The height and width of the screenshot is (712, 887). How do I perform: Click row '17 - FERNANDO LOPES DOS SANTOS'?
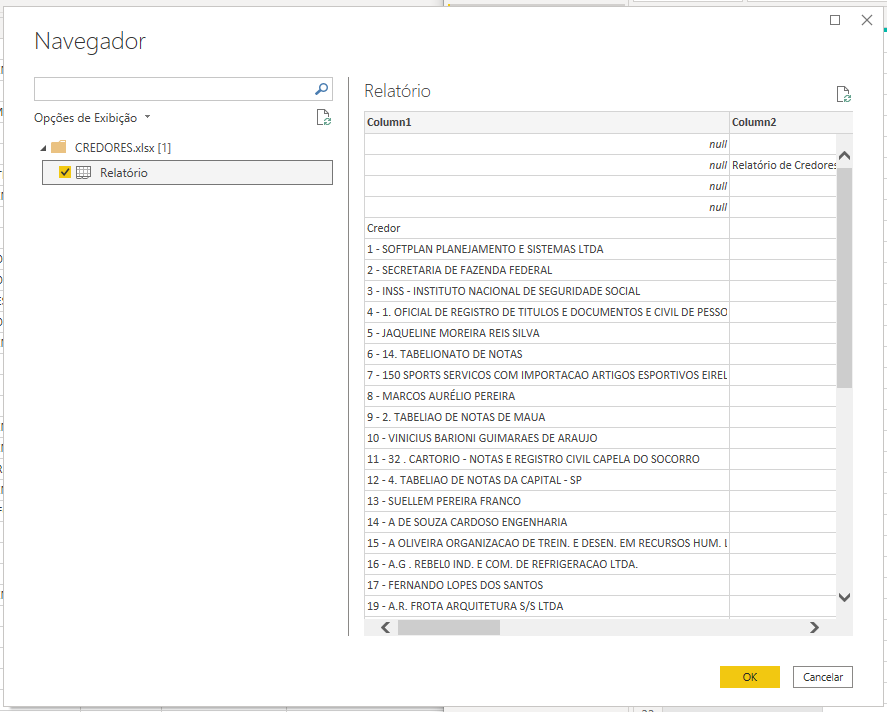[547, 585]
